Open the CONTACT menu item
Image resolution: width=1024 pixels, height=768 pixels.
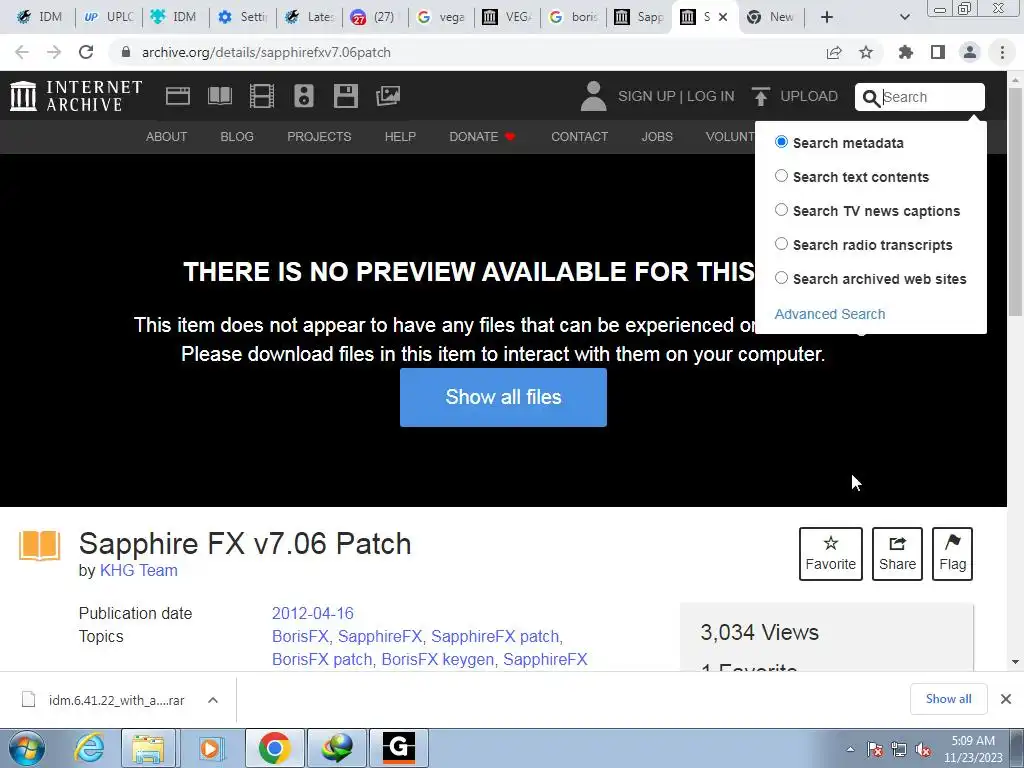point(579,136)
